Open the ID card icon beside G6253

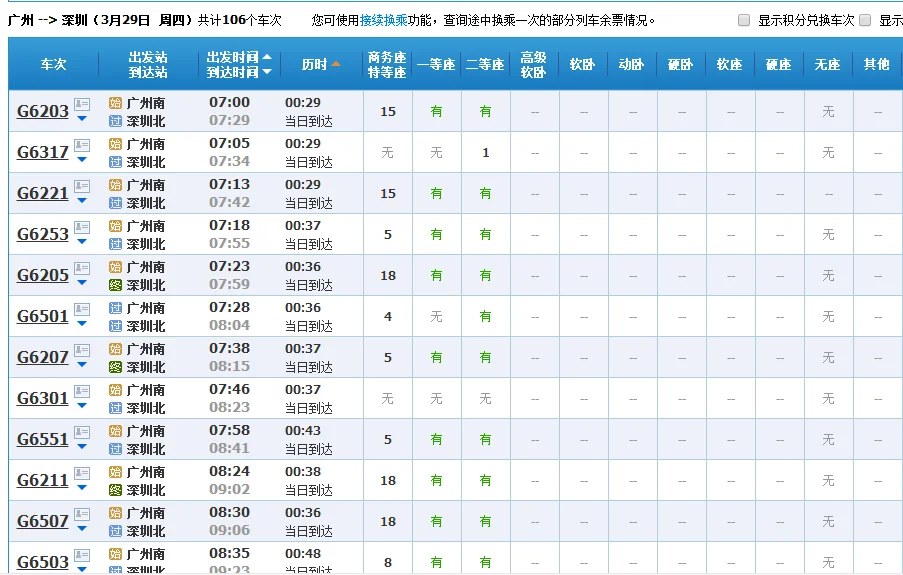(x=82, y=227)
